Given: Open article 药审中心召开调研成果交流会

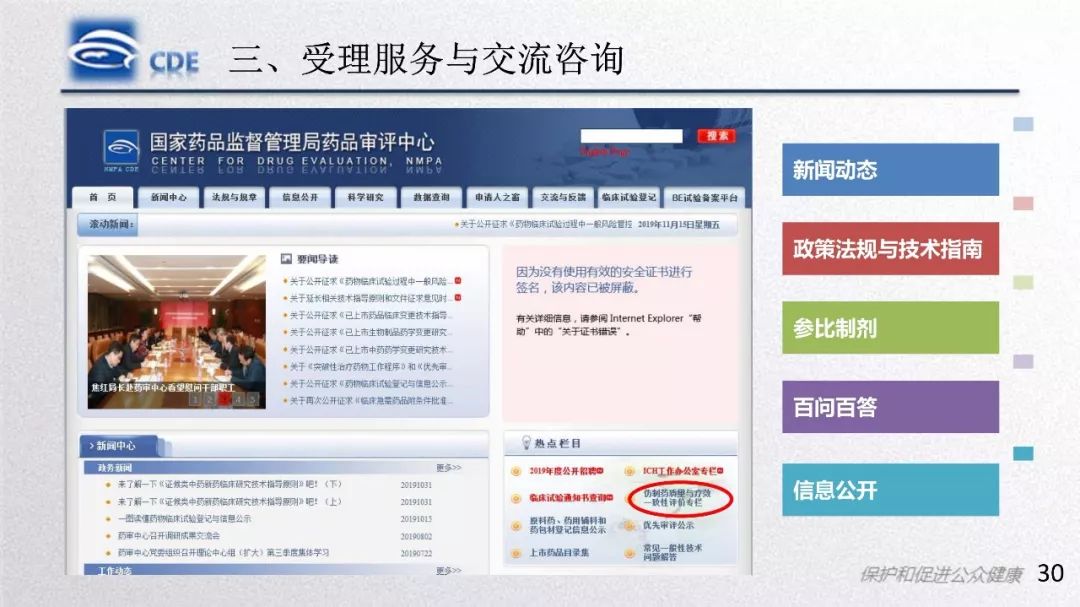Looking at the screenshot, I should [169, 535].
